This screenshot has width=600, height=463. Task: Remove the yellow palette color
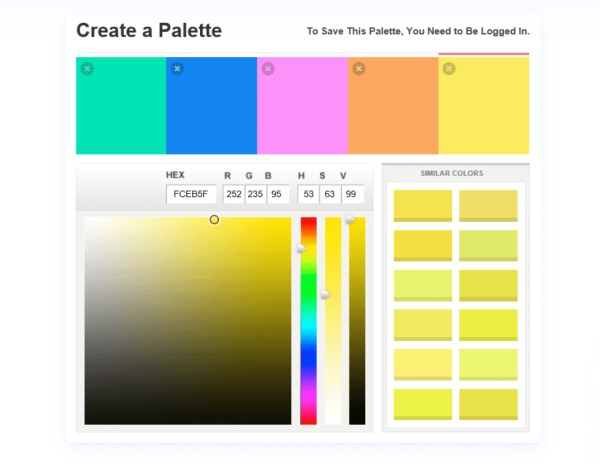(449, 69)
